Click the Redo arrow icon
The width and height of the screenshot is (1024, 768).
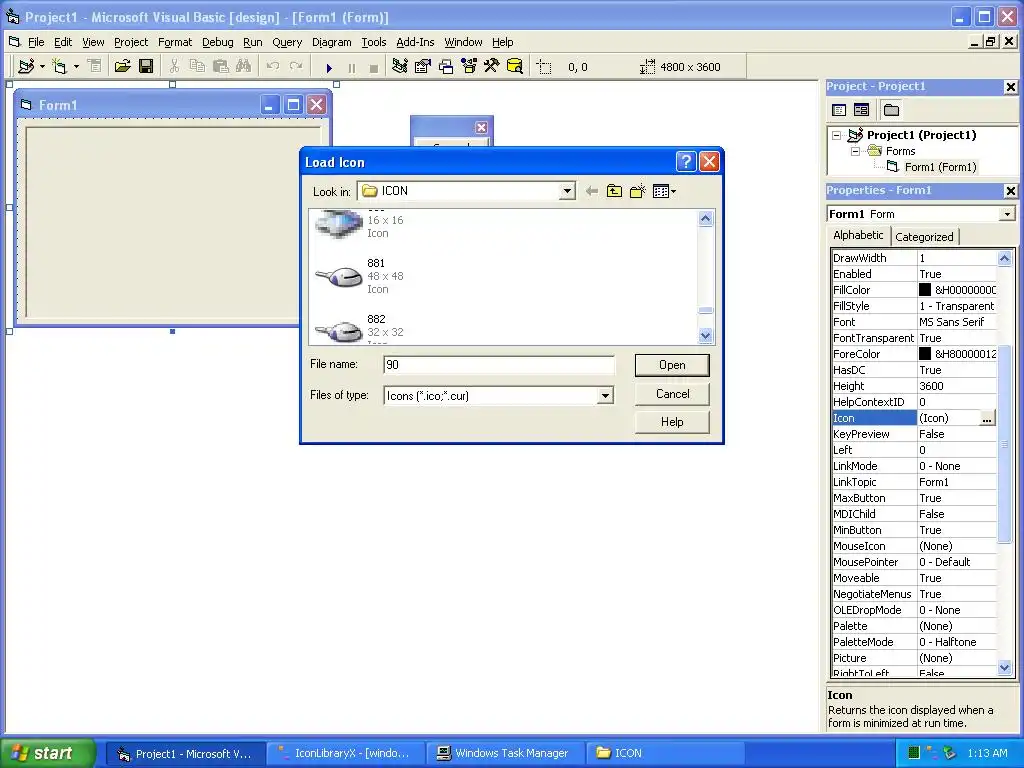[x=296, y=67]
